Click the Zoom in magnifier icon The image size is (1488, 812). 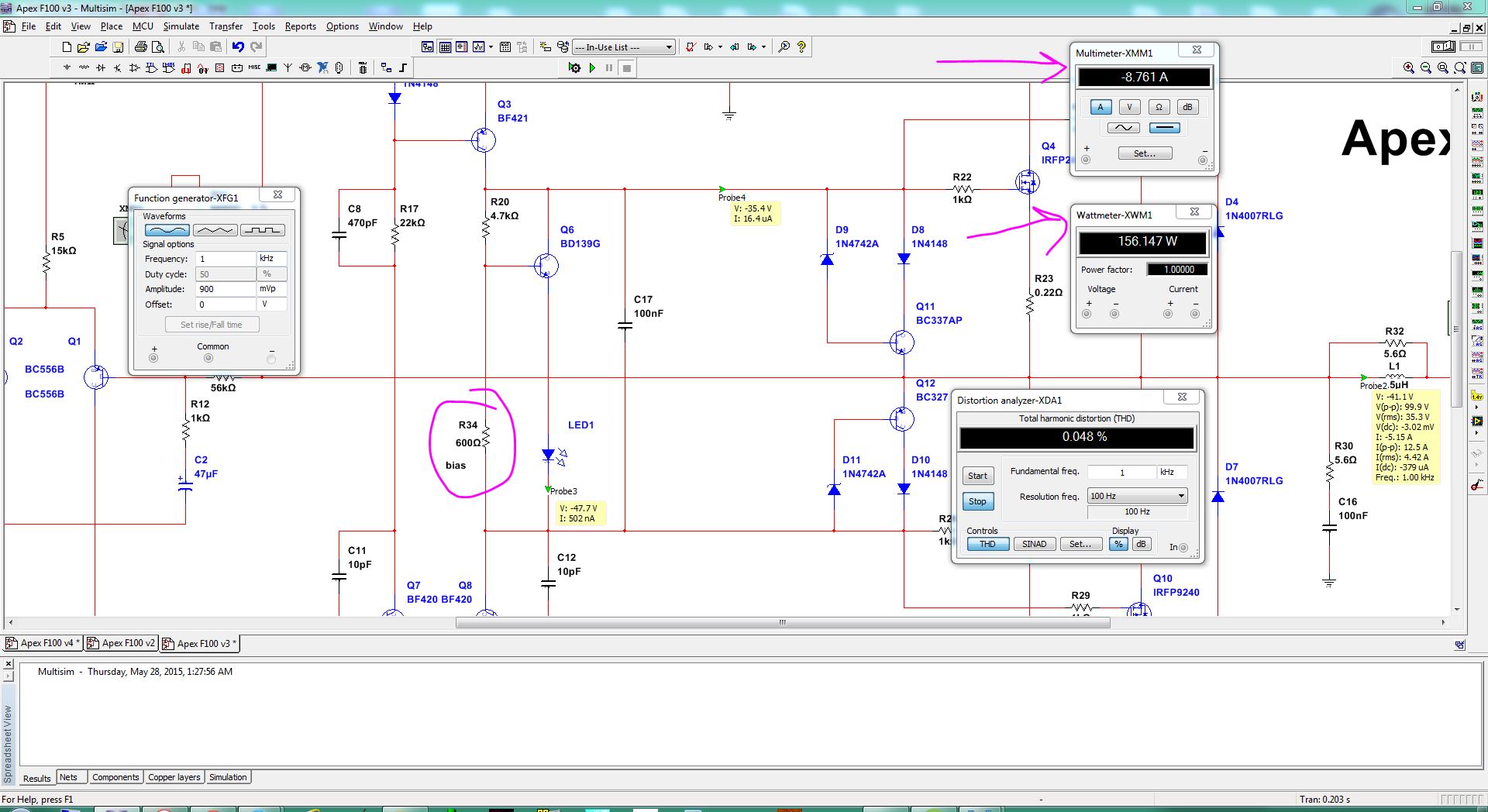click(1409, 68)
